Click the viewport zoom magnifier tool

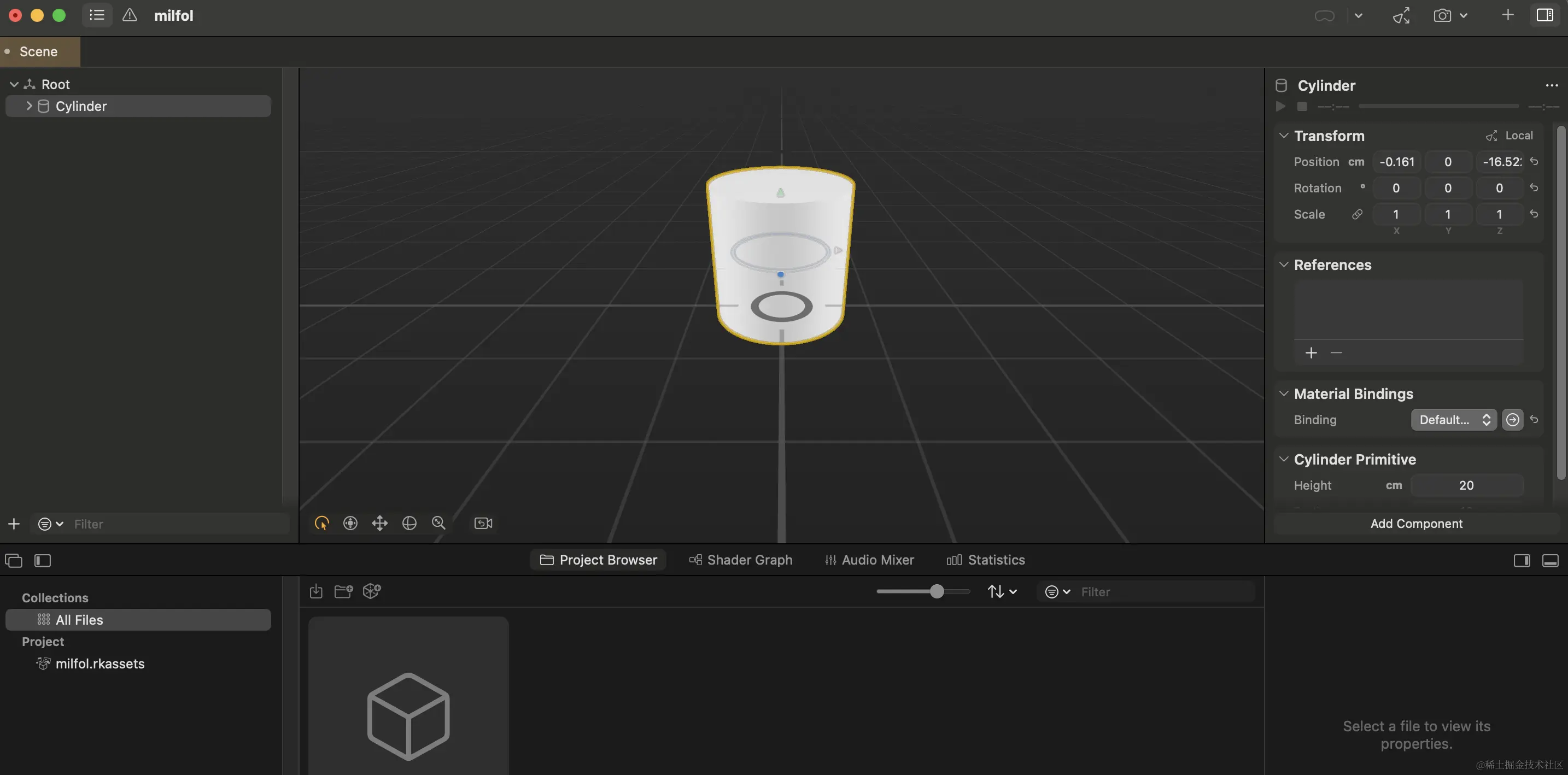click(438, 523)
